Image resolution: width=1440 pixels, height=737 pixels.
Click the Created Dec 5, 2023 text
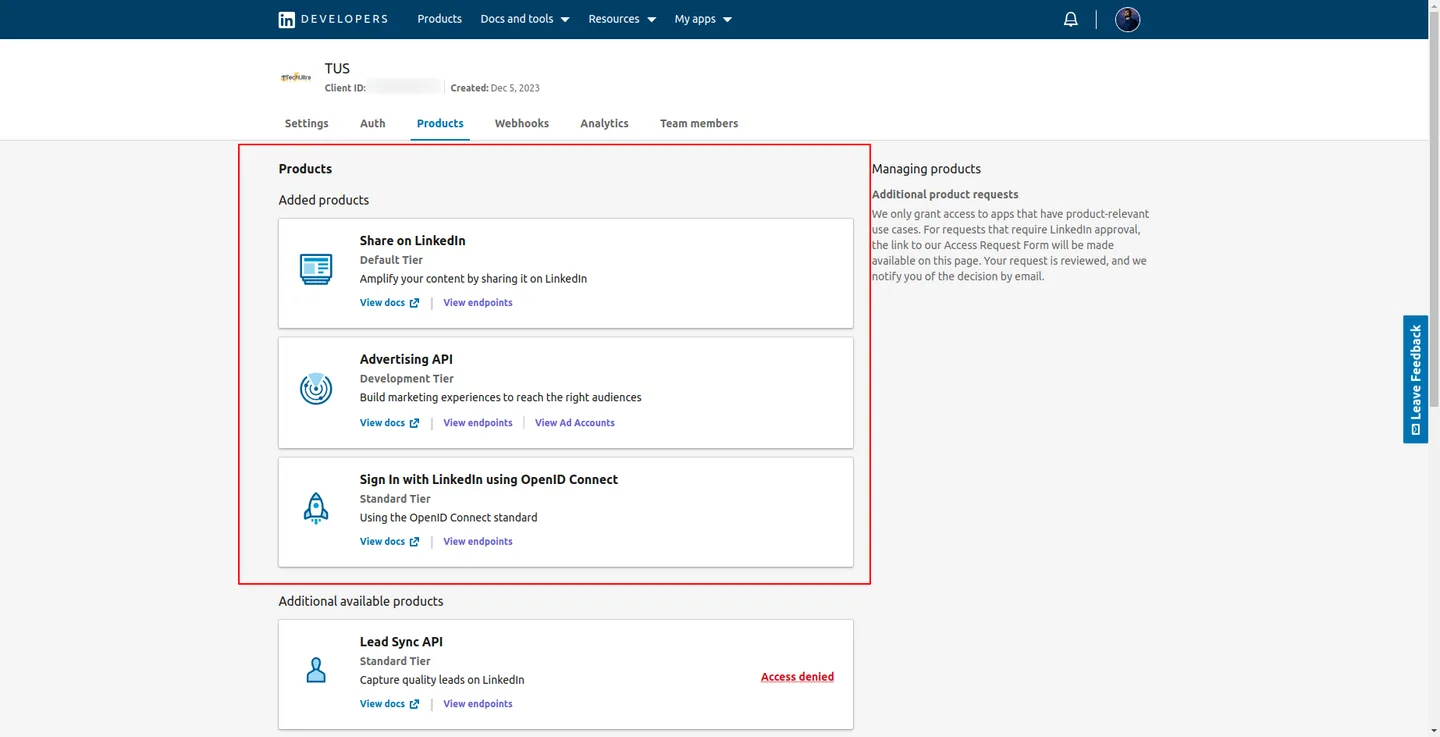[x=495, y=88]
